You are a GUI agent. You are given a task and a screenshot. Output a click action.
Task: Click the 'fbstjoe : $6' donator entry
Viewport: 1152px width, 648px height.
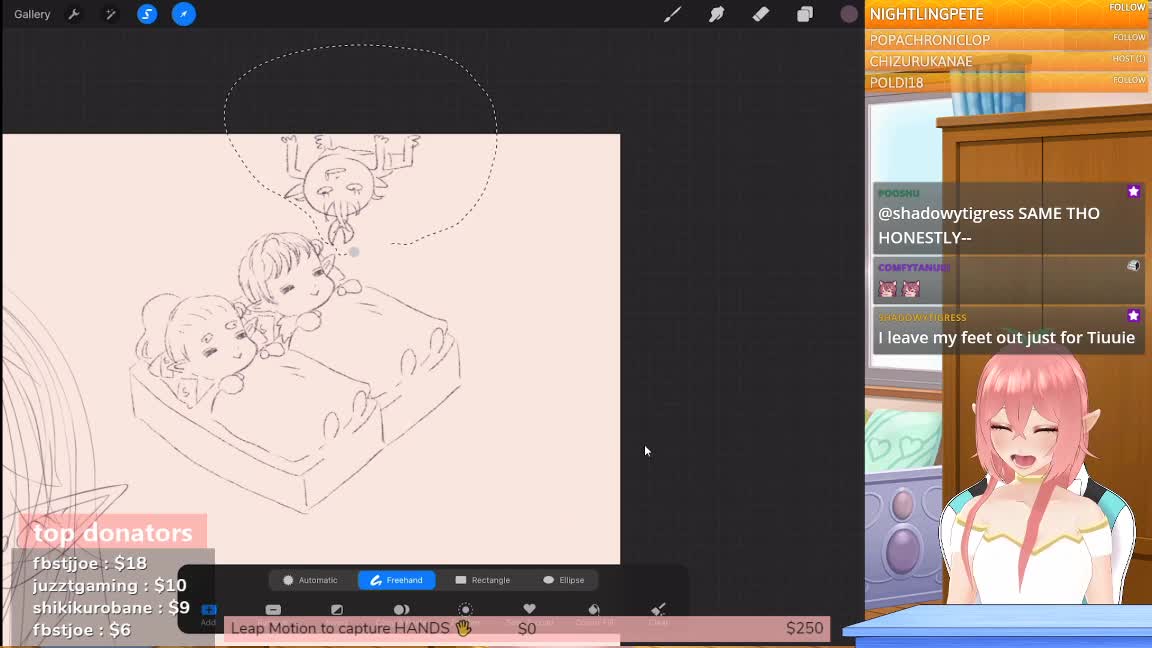coord(82,630)
